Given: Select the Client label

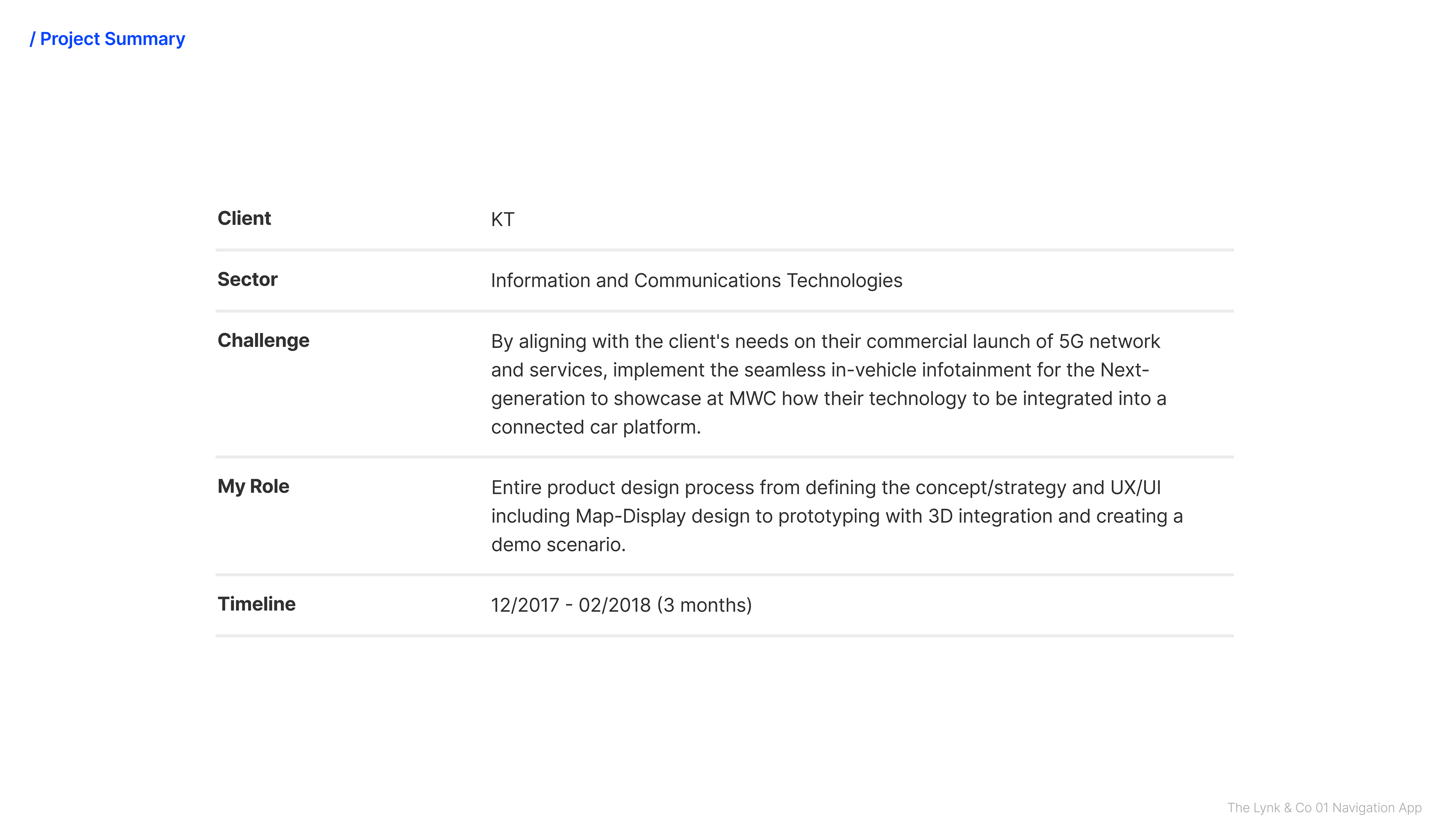Looking at the screenshot, I should (x=244, y=219).
